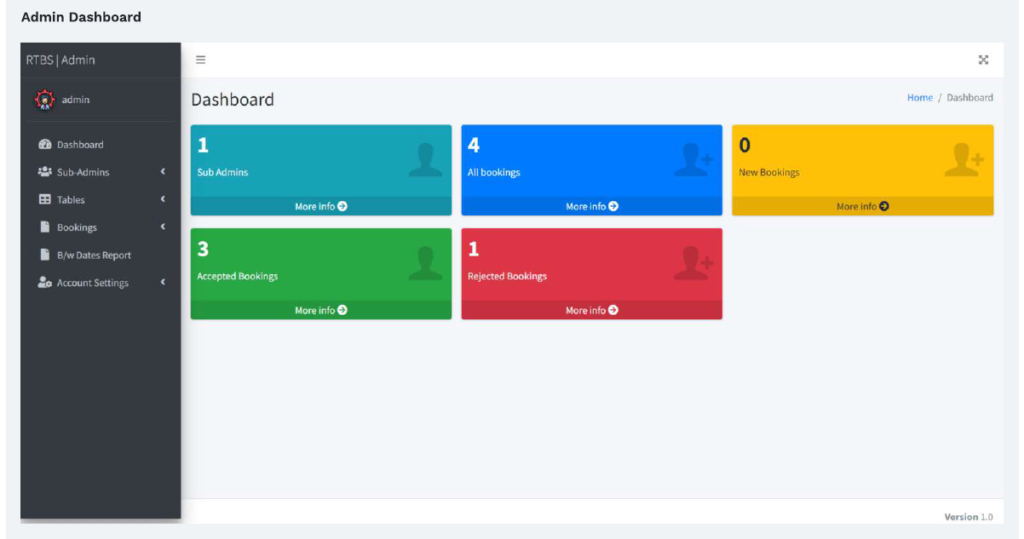Click the admin avatar image
Image resolution: width=1024 pixels, height=539 pixels.
44,100
